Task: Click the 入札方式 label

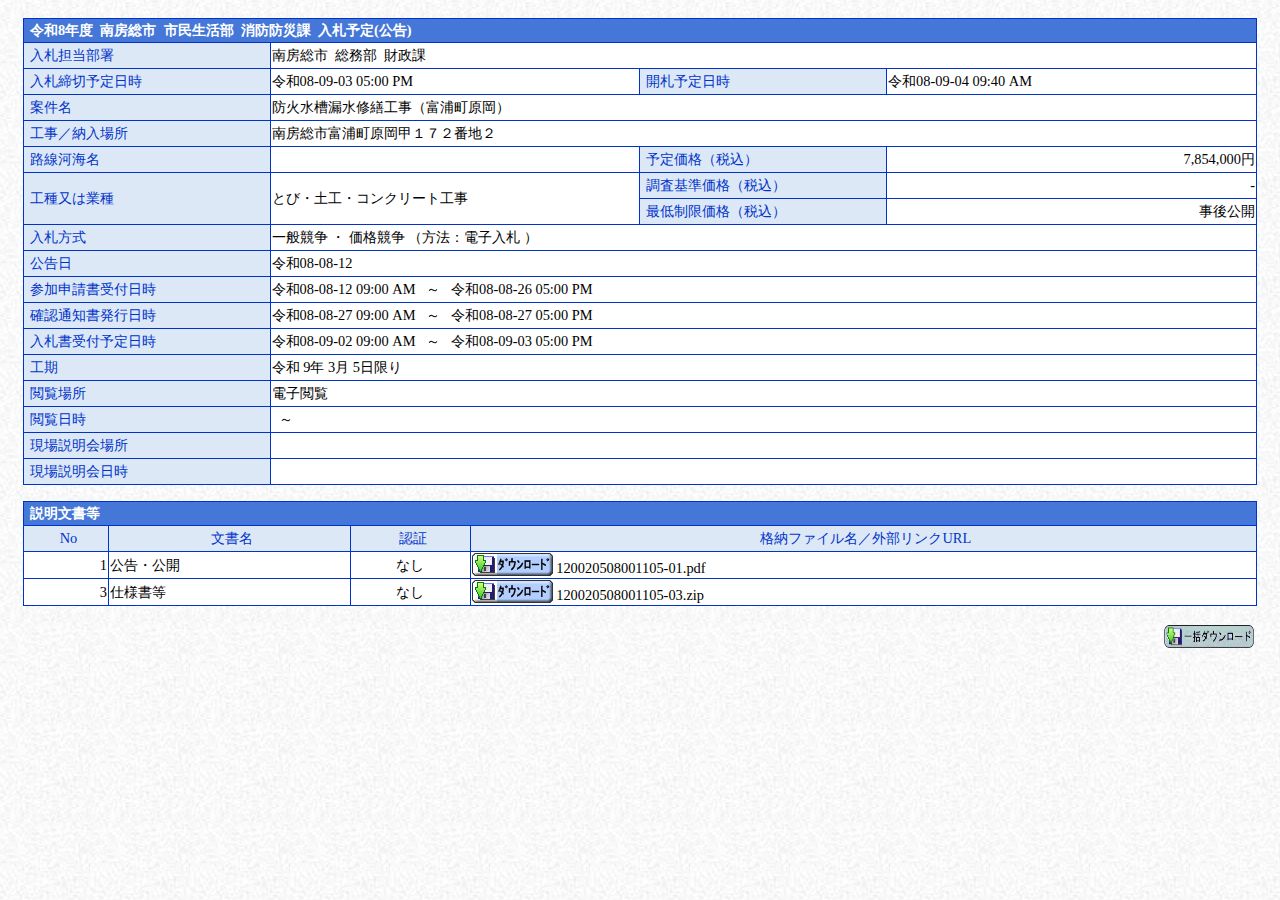Action: [x=58, y=238]
